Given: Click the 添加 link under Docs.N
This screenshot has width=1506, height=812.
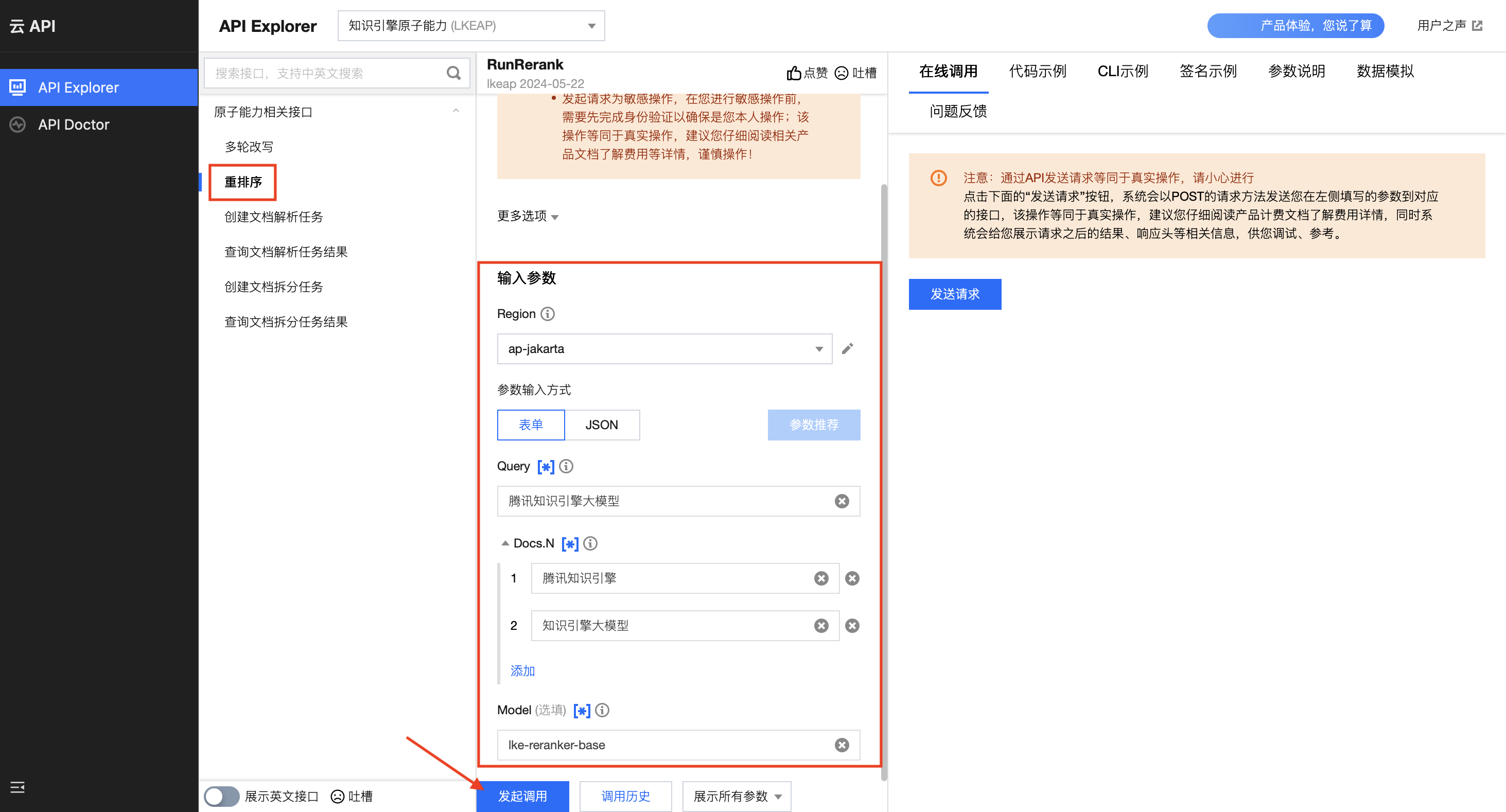Looking at the screenshot, I should (x=522, y=670).
